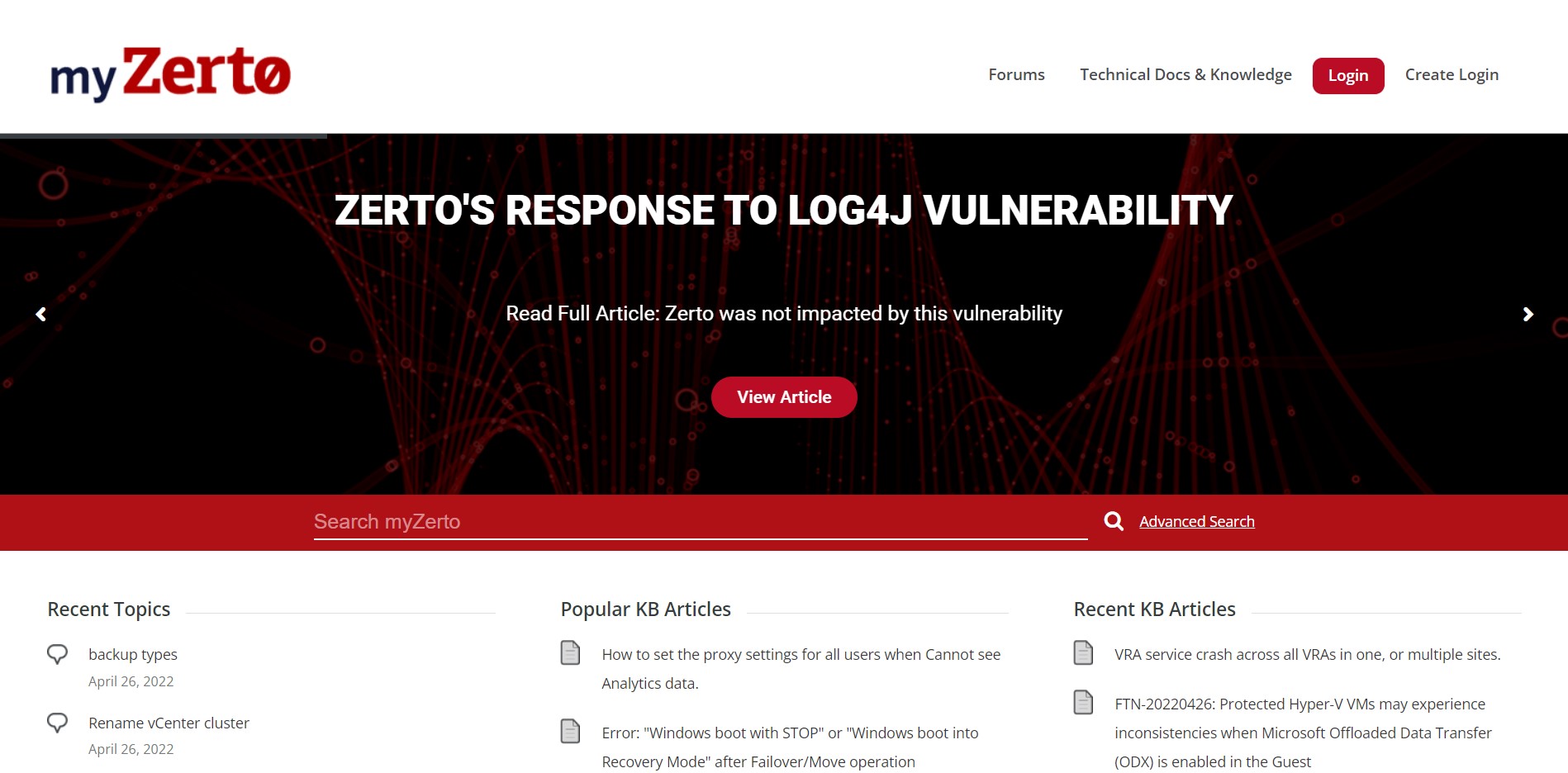
Task: Open Windows boot with STOP error article
Action: point(790,747)
